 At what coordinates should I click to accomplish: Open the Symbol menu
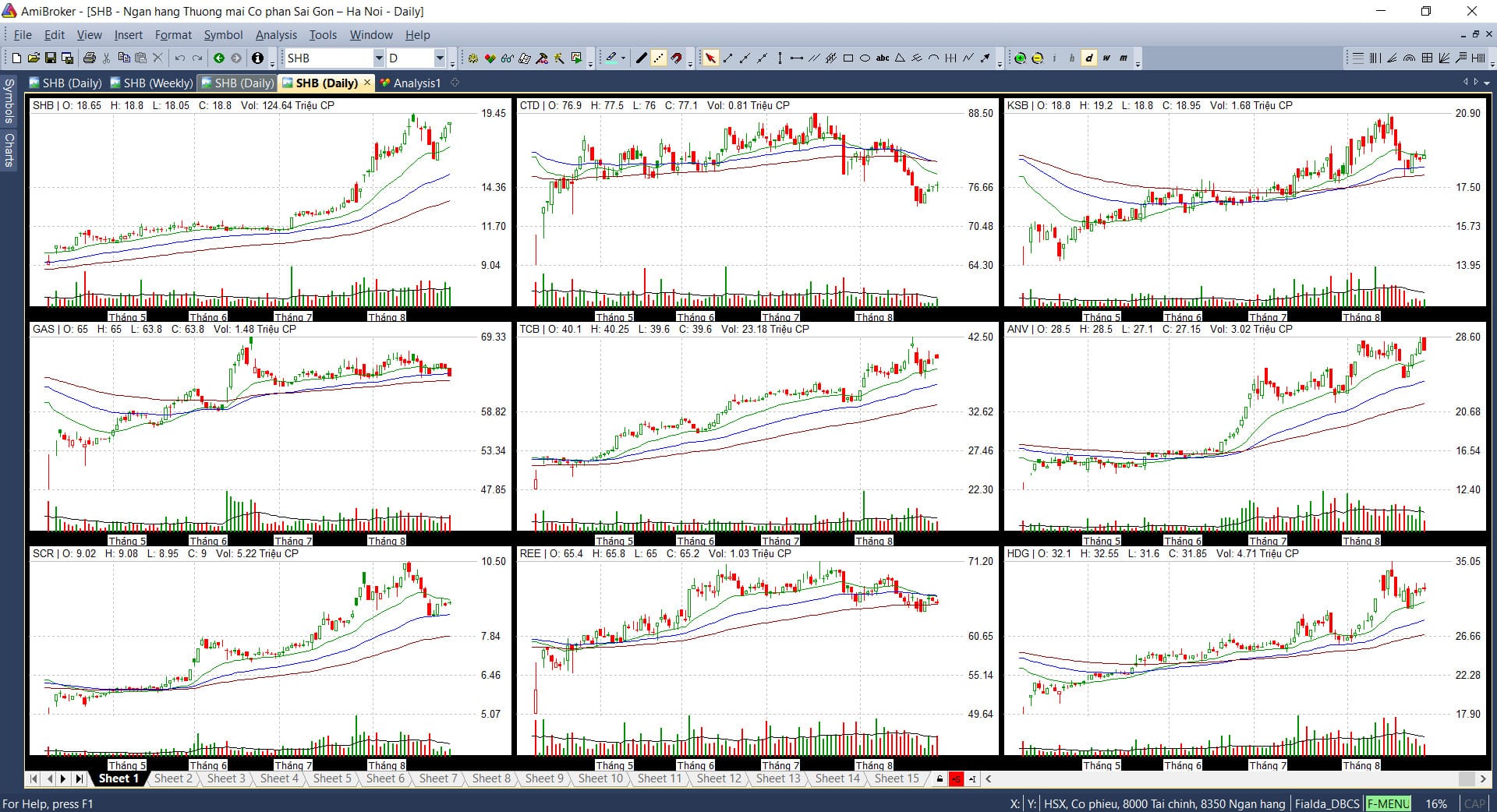(x=223, y=35)
